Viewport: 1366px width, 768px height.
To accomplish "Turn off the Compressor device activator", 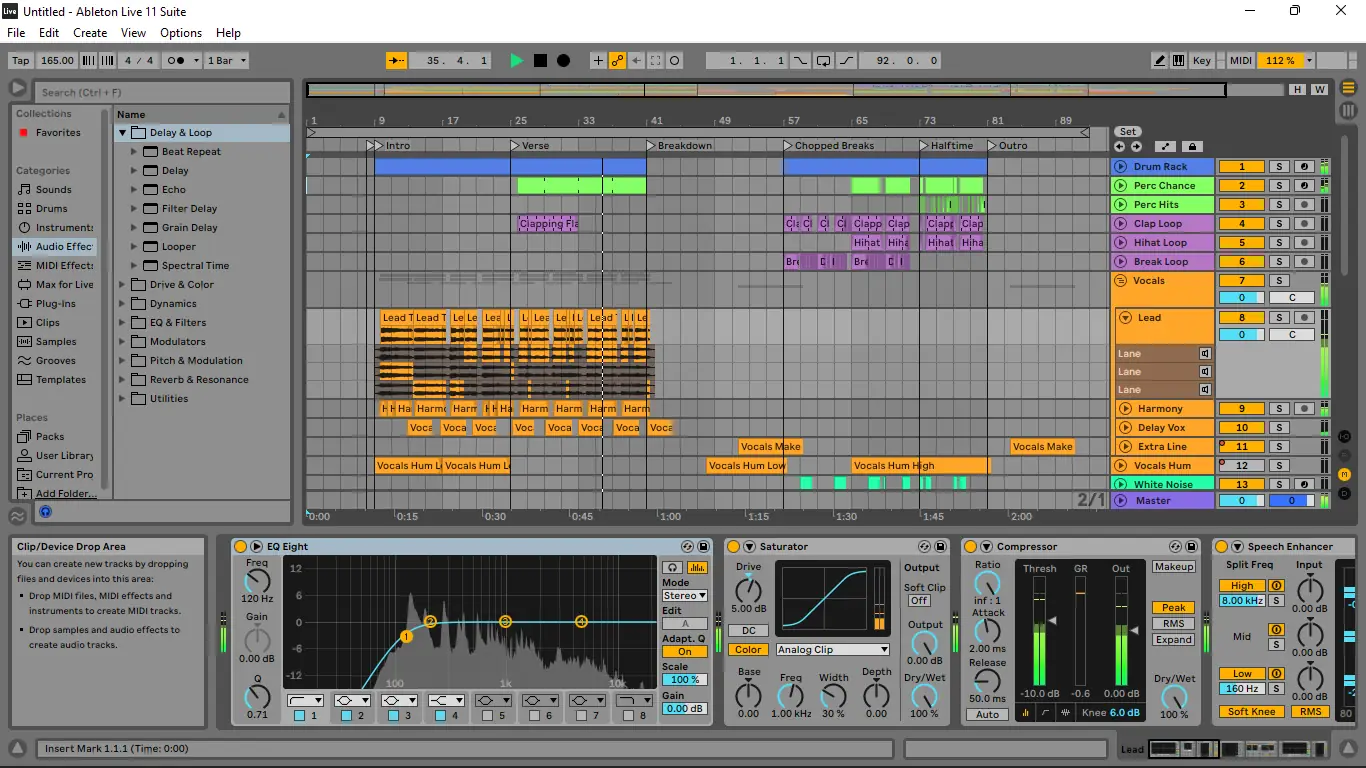I will (970, 547).
